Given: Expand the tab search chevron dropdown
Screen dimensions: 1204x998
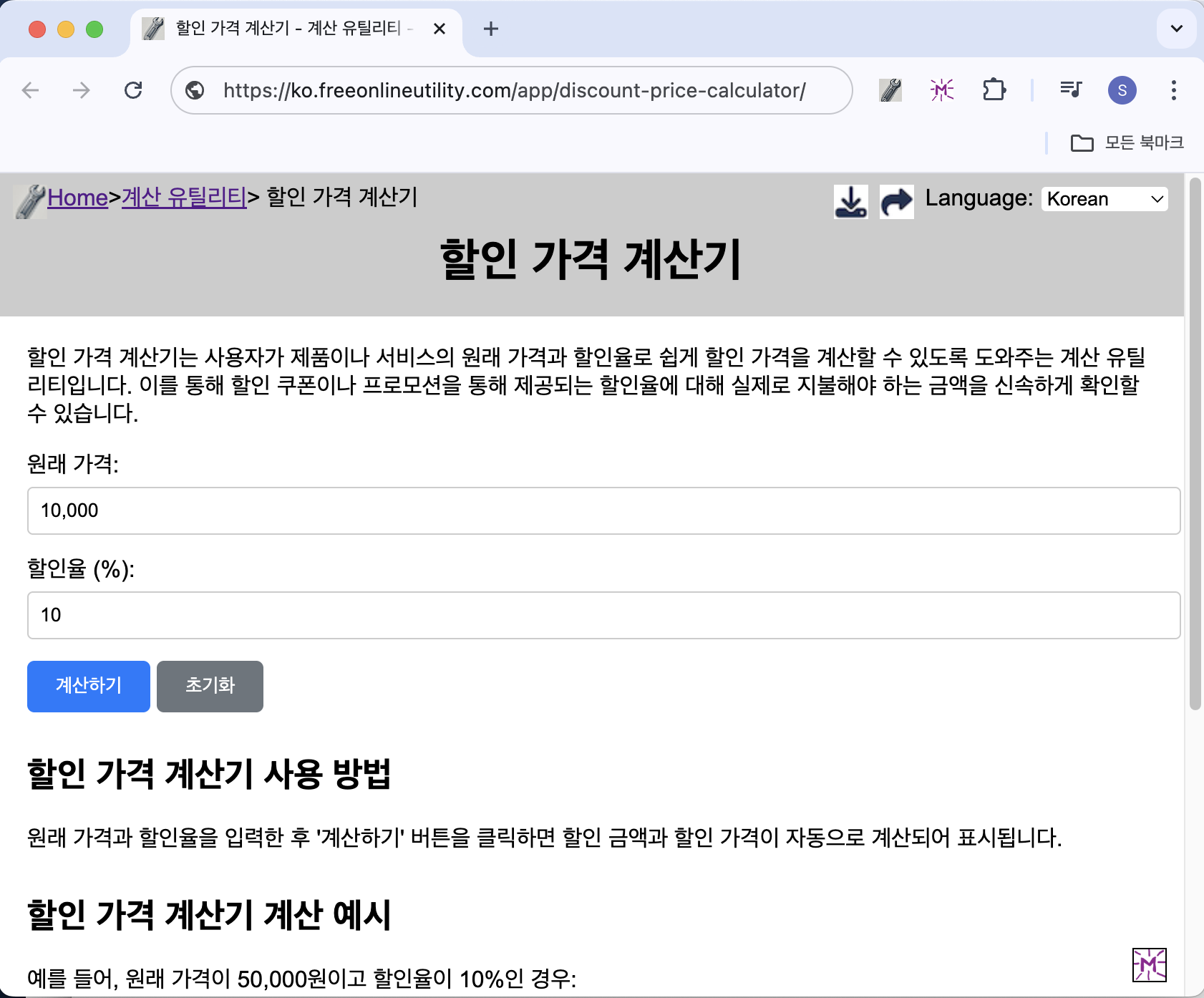Looking at the screenshot, I should [x=1176, y=29].
